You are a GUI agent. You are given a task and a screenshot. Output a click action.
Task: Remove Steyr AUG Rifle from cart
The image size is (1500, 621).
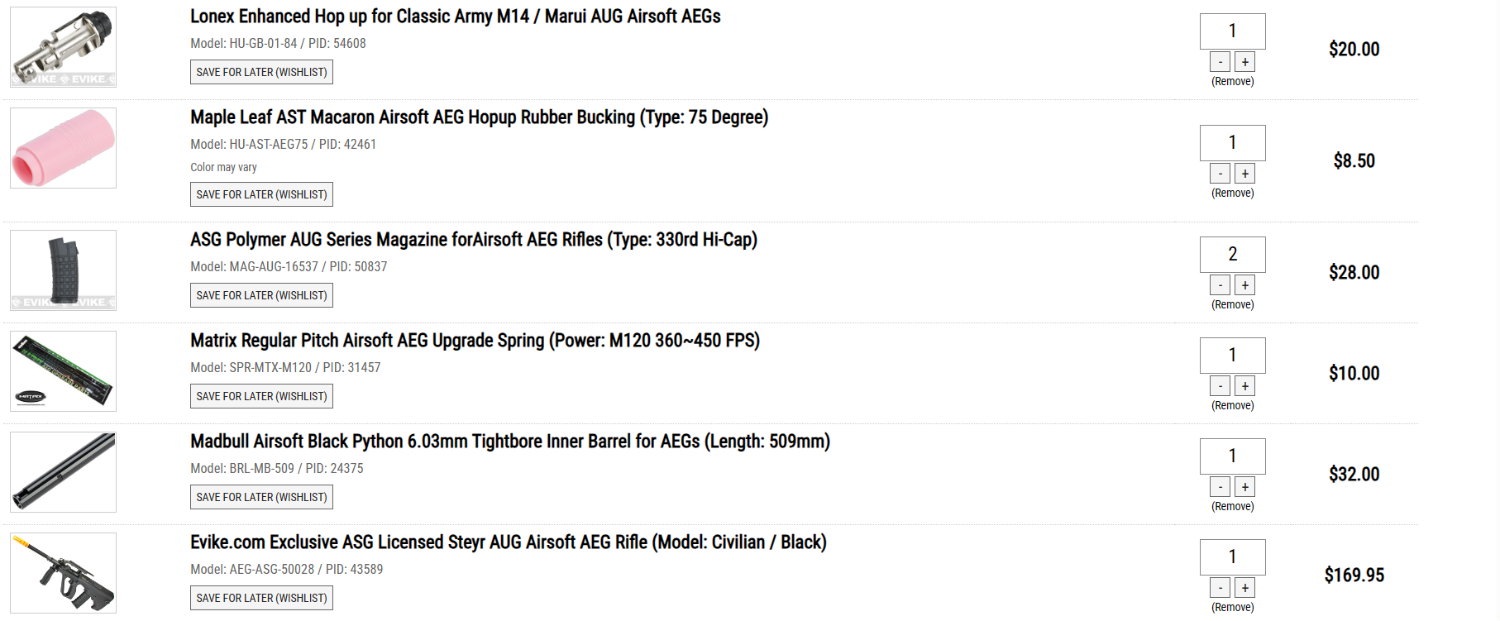tap(1232, 607)
